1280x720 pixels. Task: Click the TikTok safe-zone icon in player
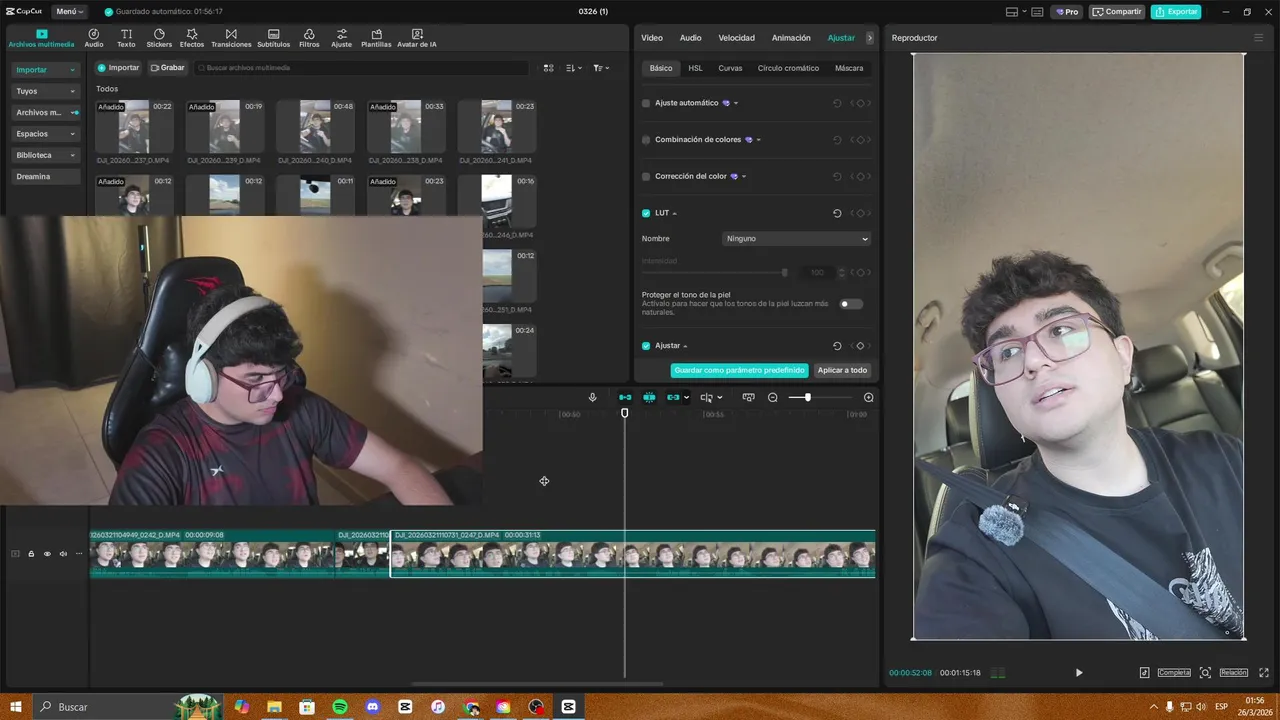click(1144, 673)
